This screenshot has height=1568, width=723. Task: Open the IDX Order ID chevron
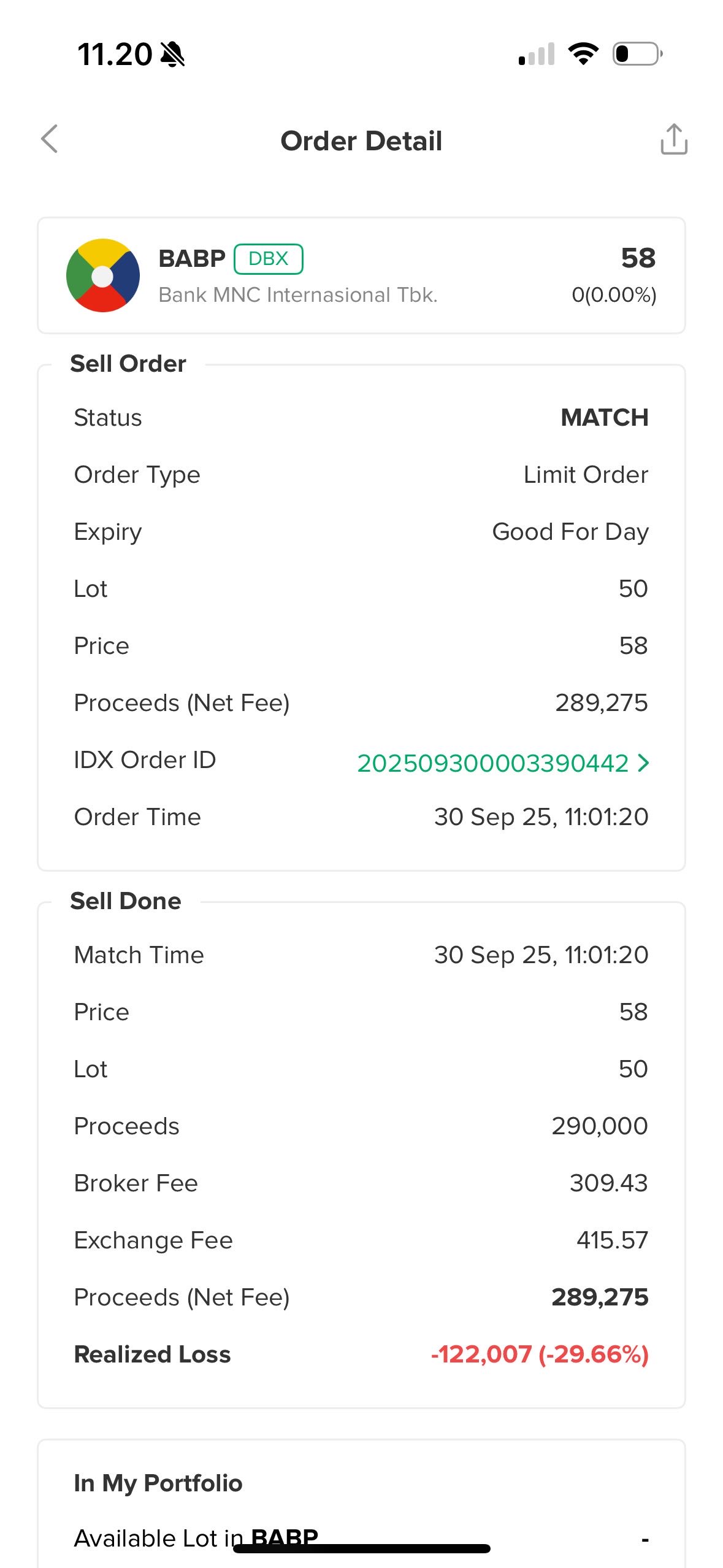(x=643, y=763)
